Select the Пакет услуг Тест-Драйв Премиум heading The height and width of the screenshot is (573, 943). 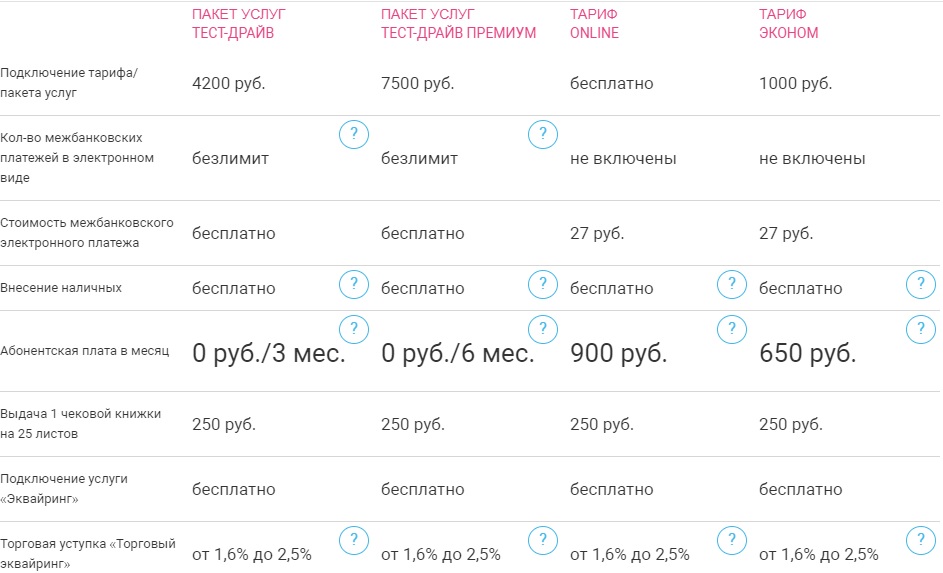(x=458, y=24)
